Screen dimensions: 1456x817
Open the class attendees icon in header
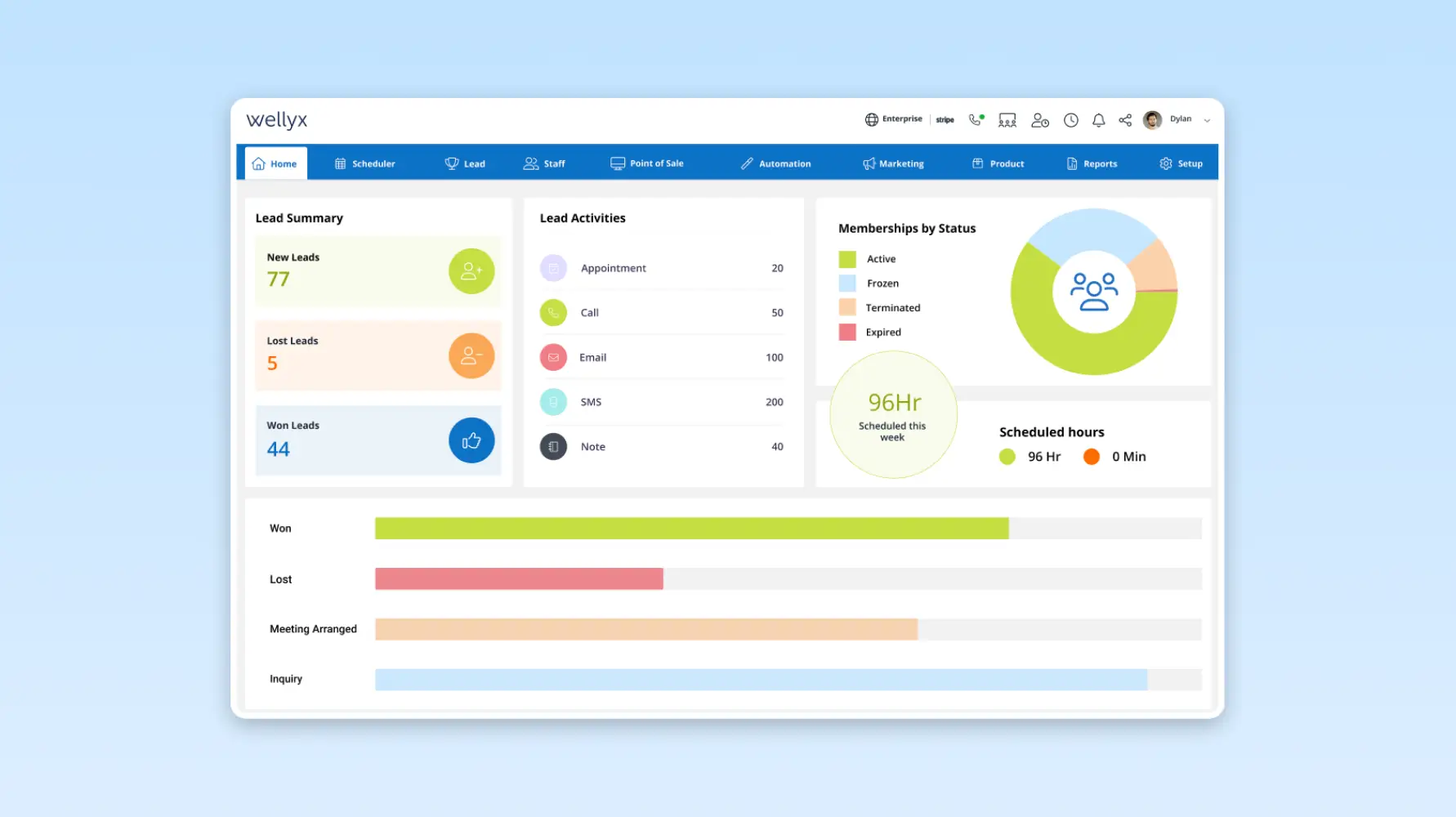pyautogui.click(x=1007, y=120)
